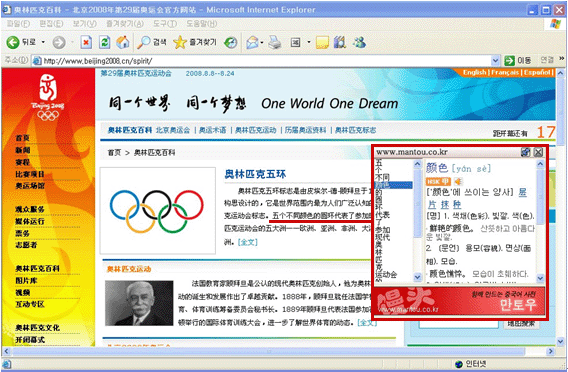Click the 奥运场馆 sidebar link

30,186
